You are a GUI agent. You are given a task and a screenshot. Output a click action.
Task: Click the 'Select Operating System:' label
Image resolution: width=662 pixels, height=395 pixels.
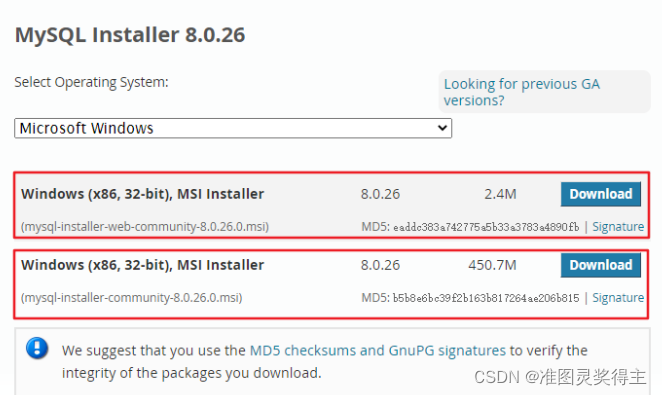[91, 82]
